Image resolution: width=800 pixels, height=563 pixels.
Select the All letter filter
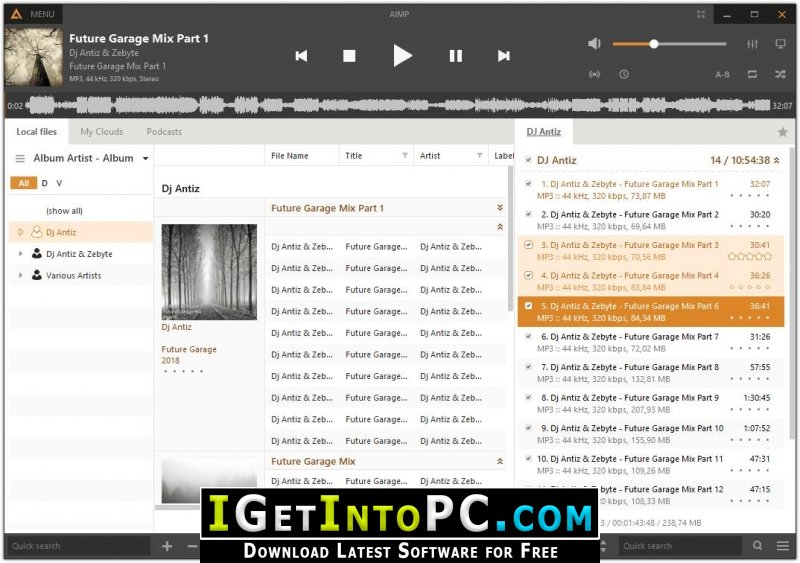(x=23, y=183)
